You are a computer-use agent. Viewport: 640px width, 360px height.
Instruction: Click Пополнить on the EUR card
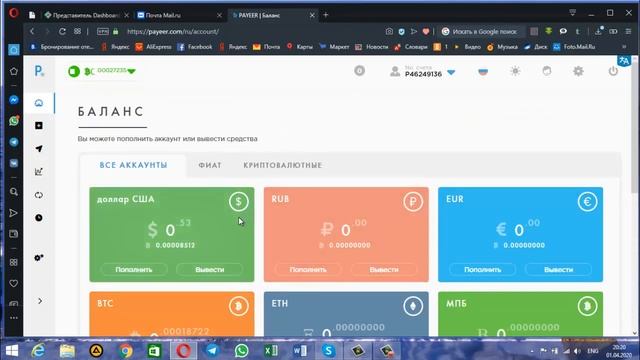(x=482, y=269)
